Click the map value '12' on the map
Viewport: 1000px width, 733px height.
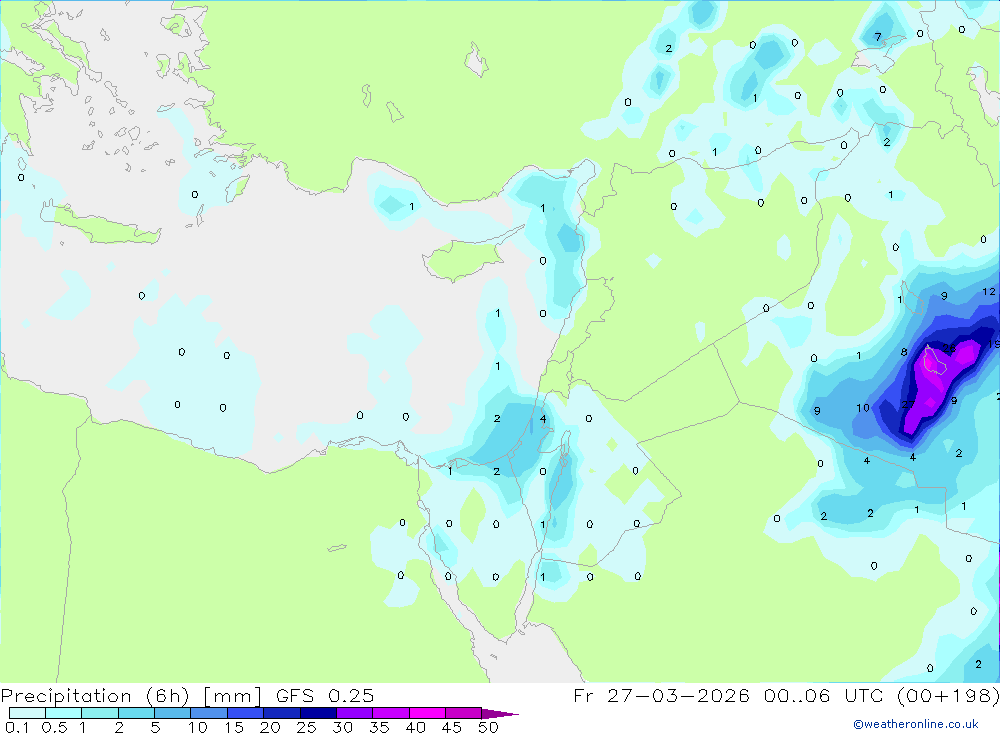tap(989, 292)
